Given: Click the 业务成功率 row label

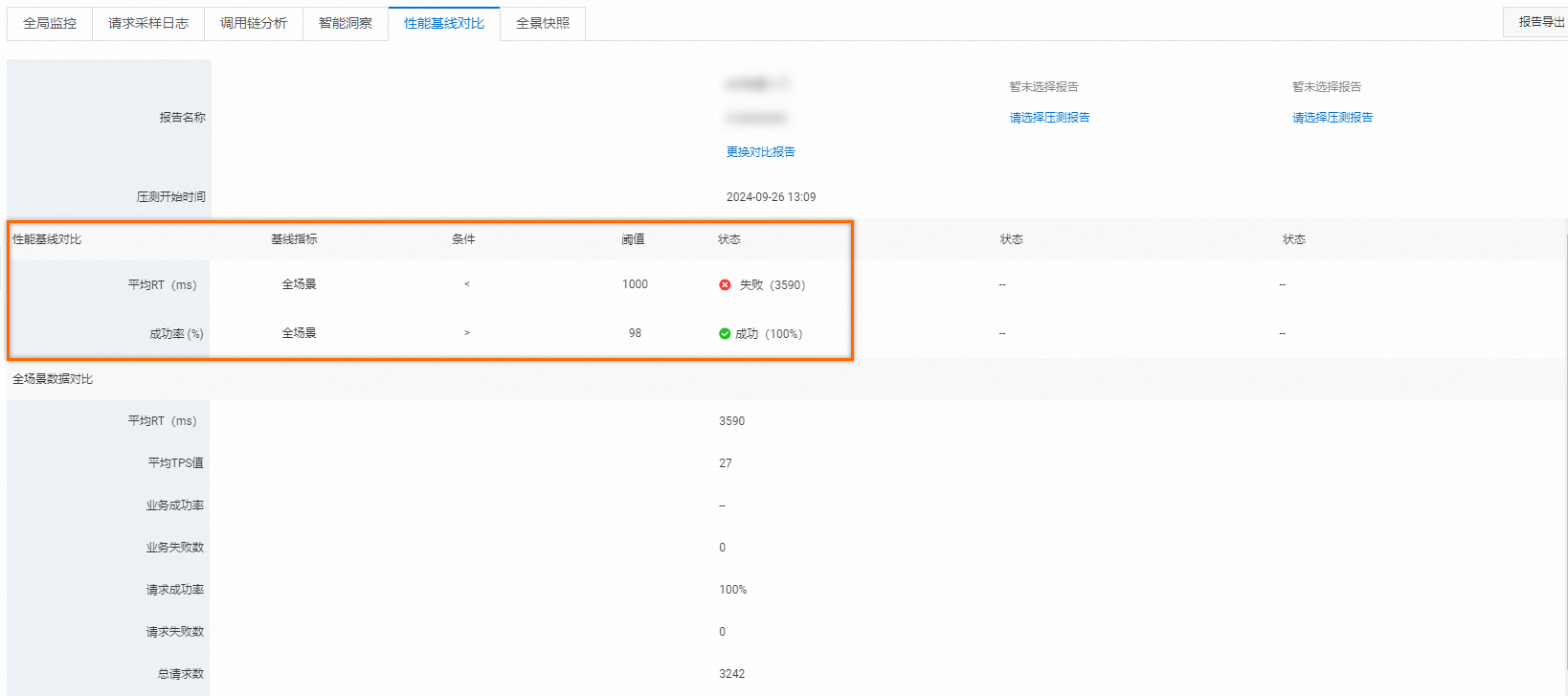Looking at the screenshot, I should 174,505.
